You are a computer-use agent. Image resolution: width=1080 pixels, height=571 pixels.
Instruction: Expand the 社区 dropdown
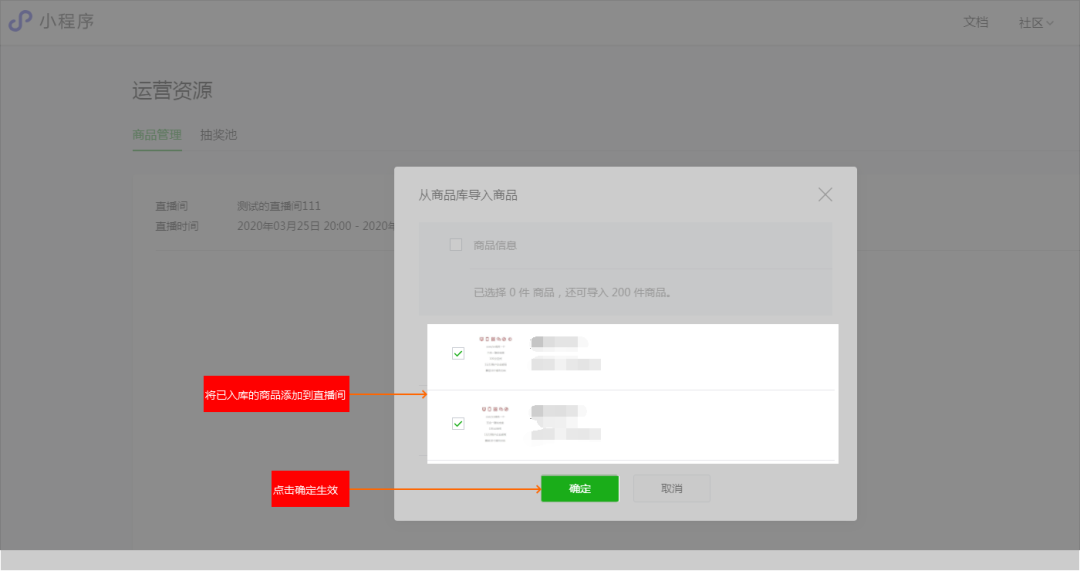click(x=1036, y=23)
